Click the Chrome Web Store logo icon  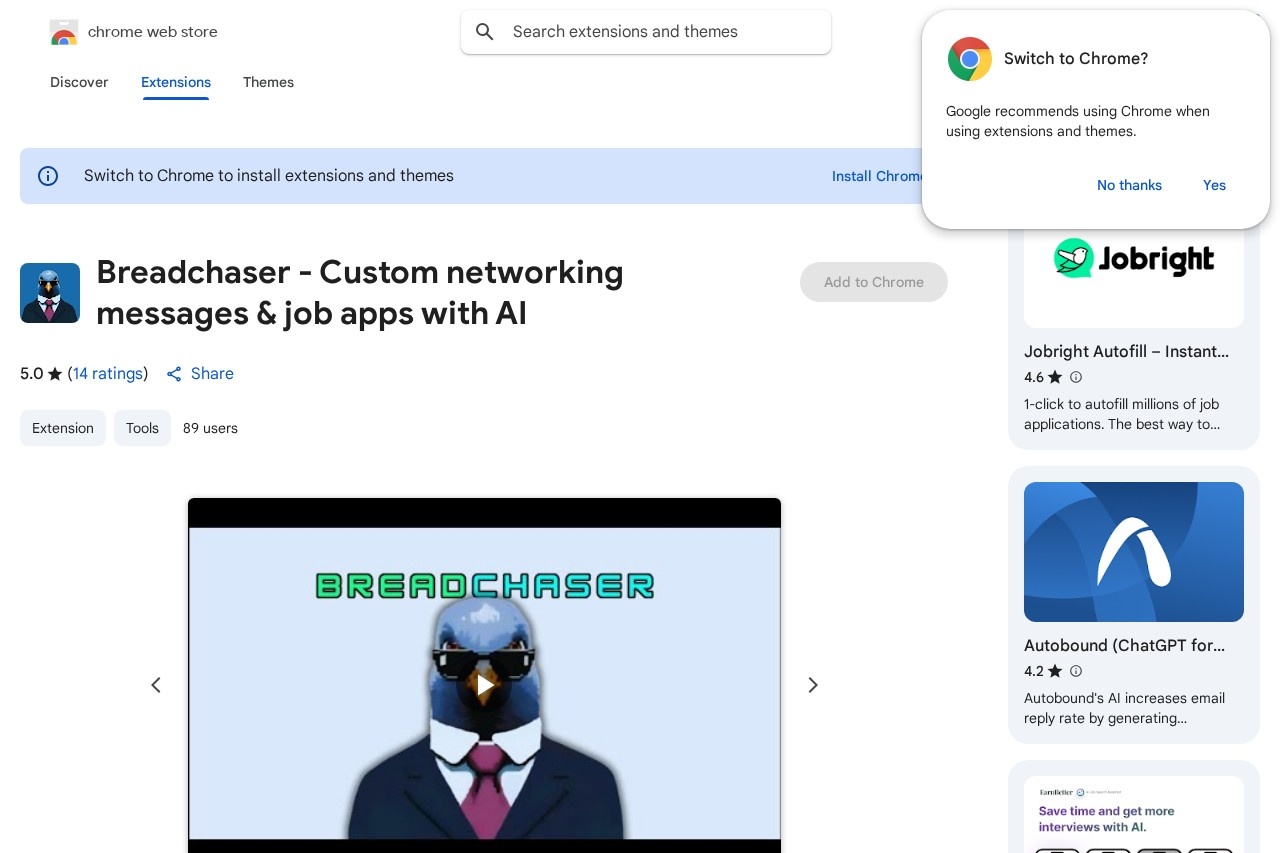[63, 33]
